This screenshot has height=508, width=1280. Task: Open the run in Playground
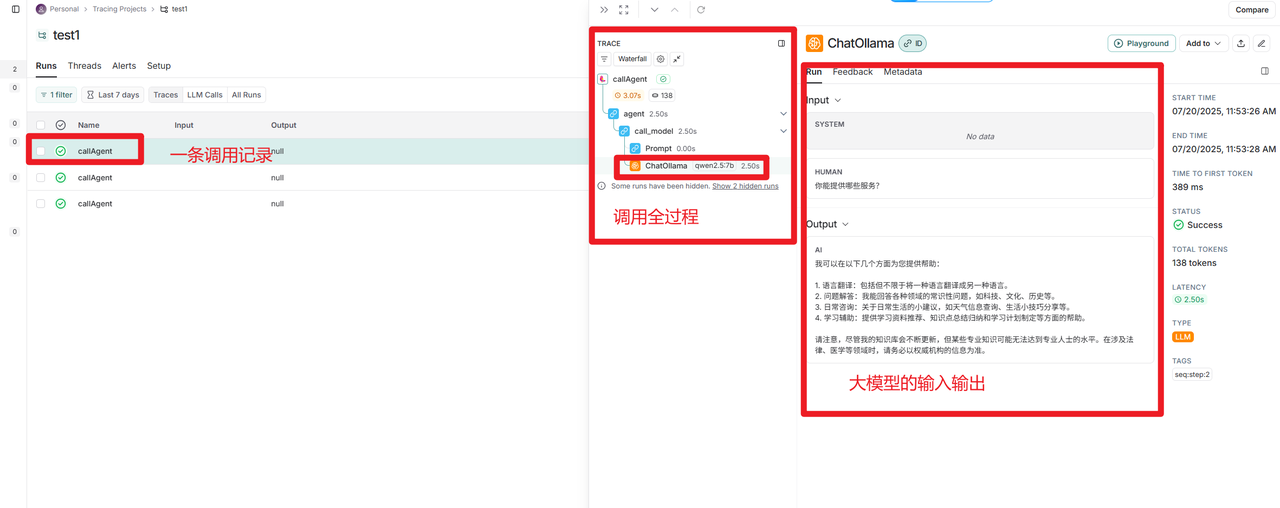tap(1141, 43)
